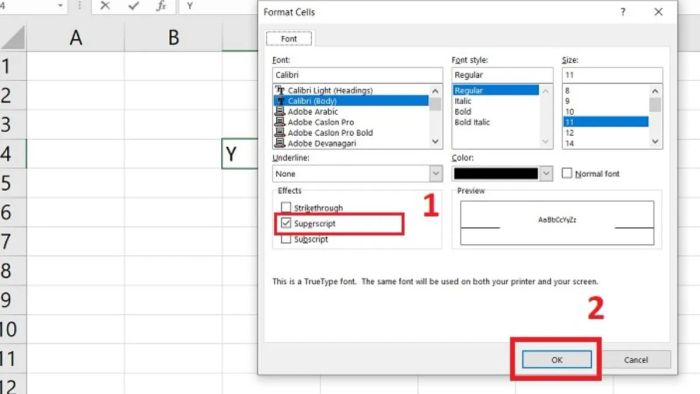The width and height of the screenshot is (700, 394).
Task: Expand the Color dropdown arrow
Action: (x=546, y=174)
